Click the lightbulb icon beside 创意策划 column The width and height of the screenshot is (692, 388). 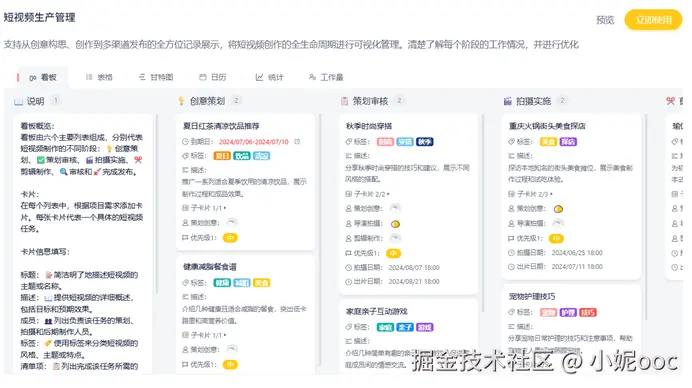coord(181,101)
